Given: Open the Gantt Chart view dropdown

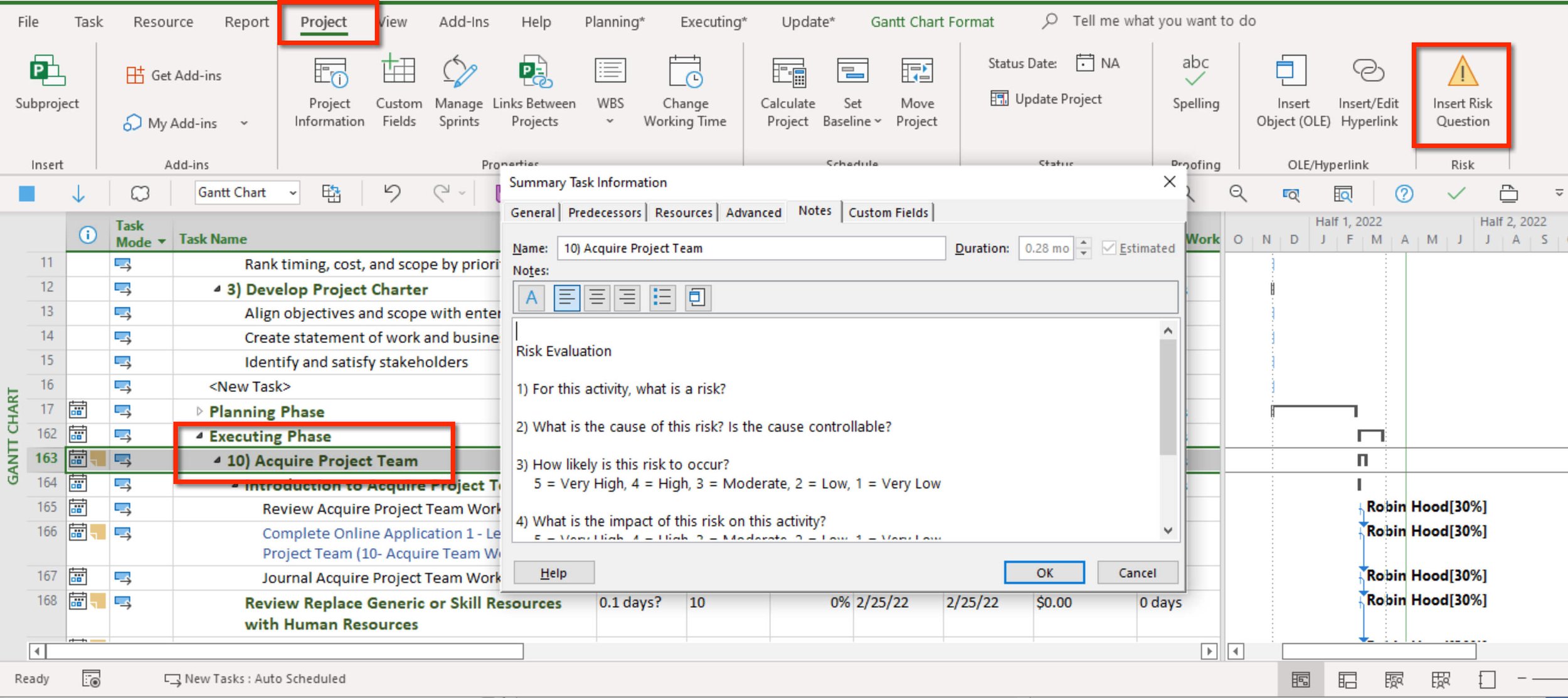Looking at the screenshot, I should coord(292,193).
